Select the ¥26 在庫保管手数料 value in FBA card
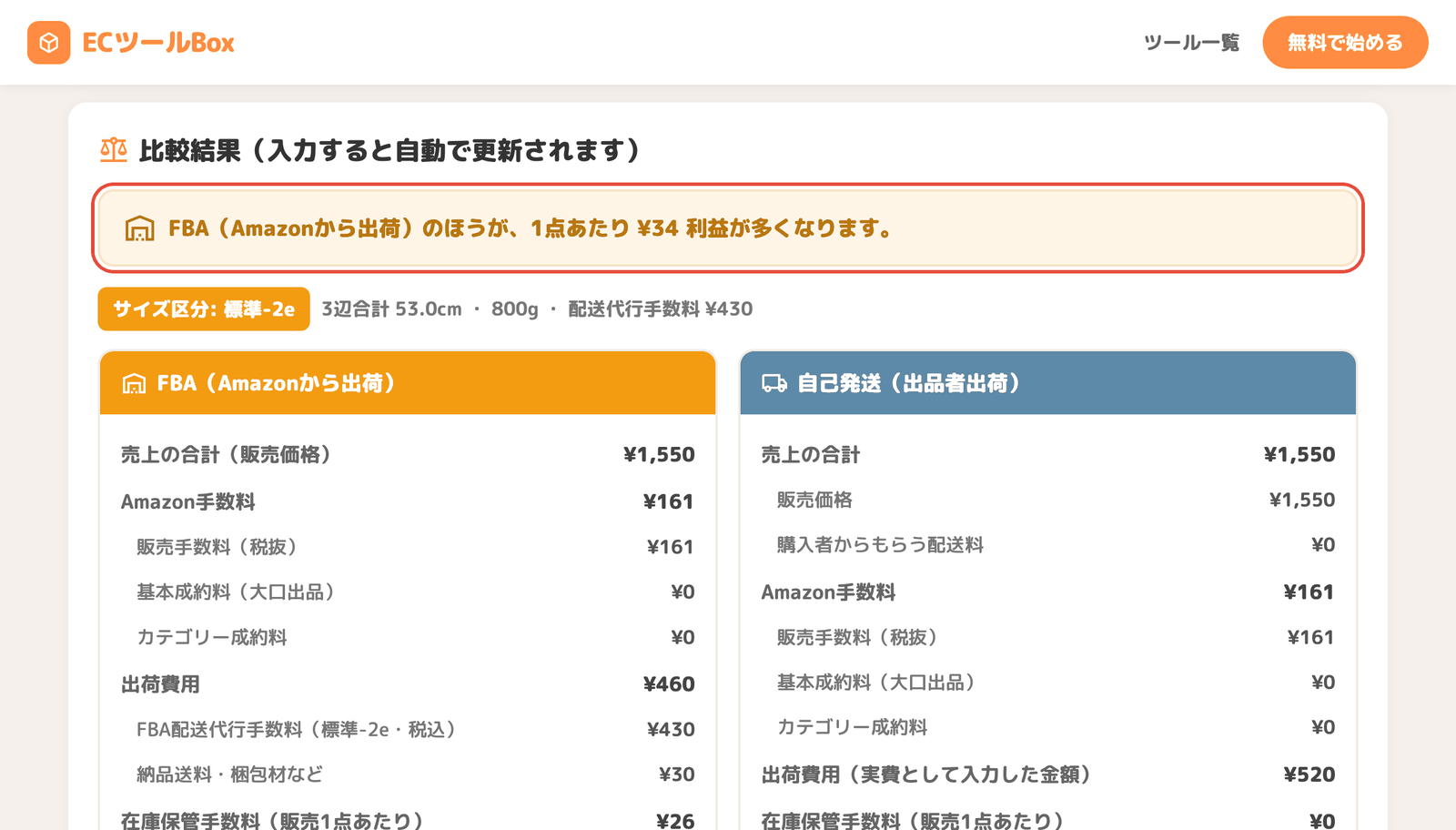 pyautogui.click(x=676, y=821)
